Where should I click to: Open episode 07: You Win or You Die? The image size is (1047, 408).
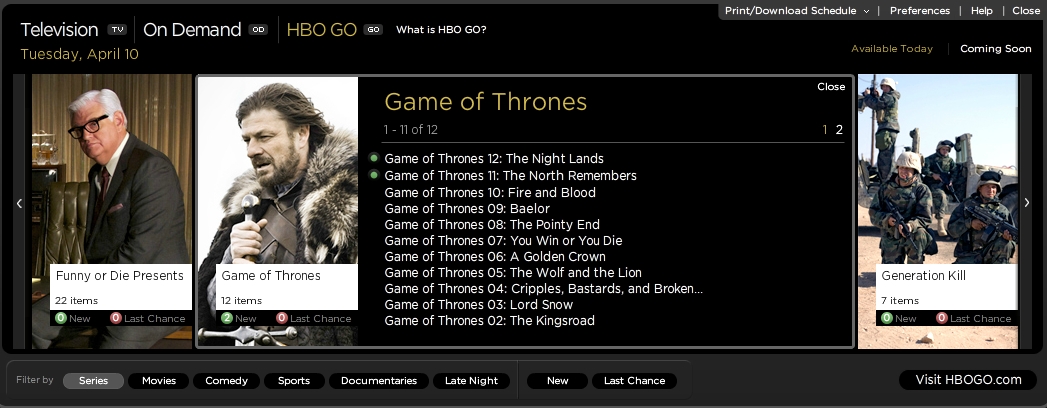(503, 240)
